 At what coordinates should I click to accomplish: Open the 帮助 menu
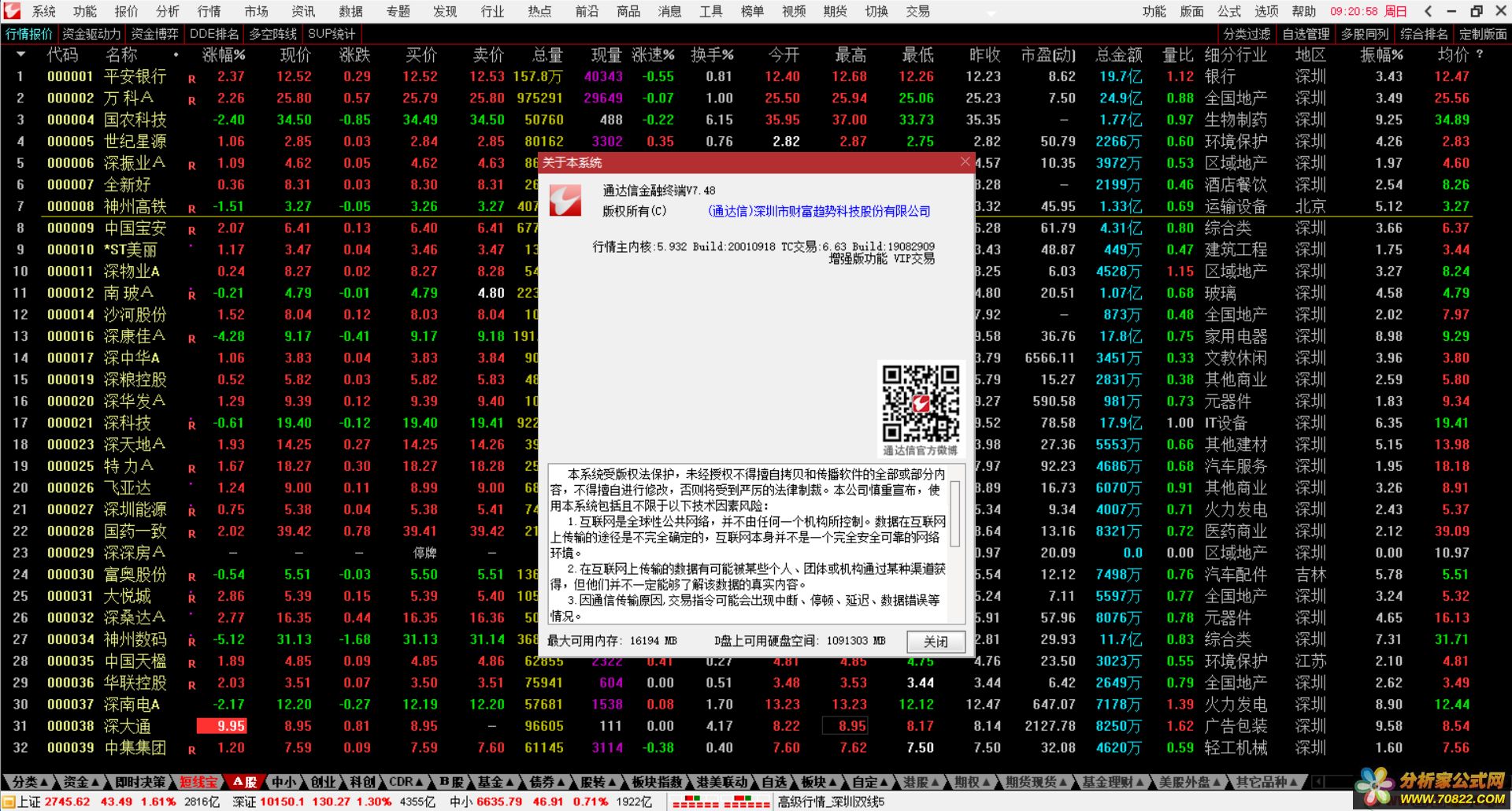(x=1304, y=11)
